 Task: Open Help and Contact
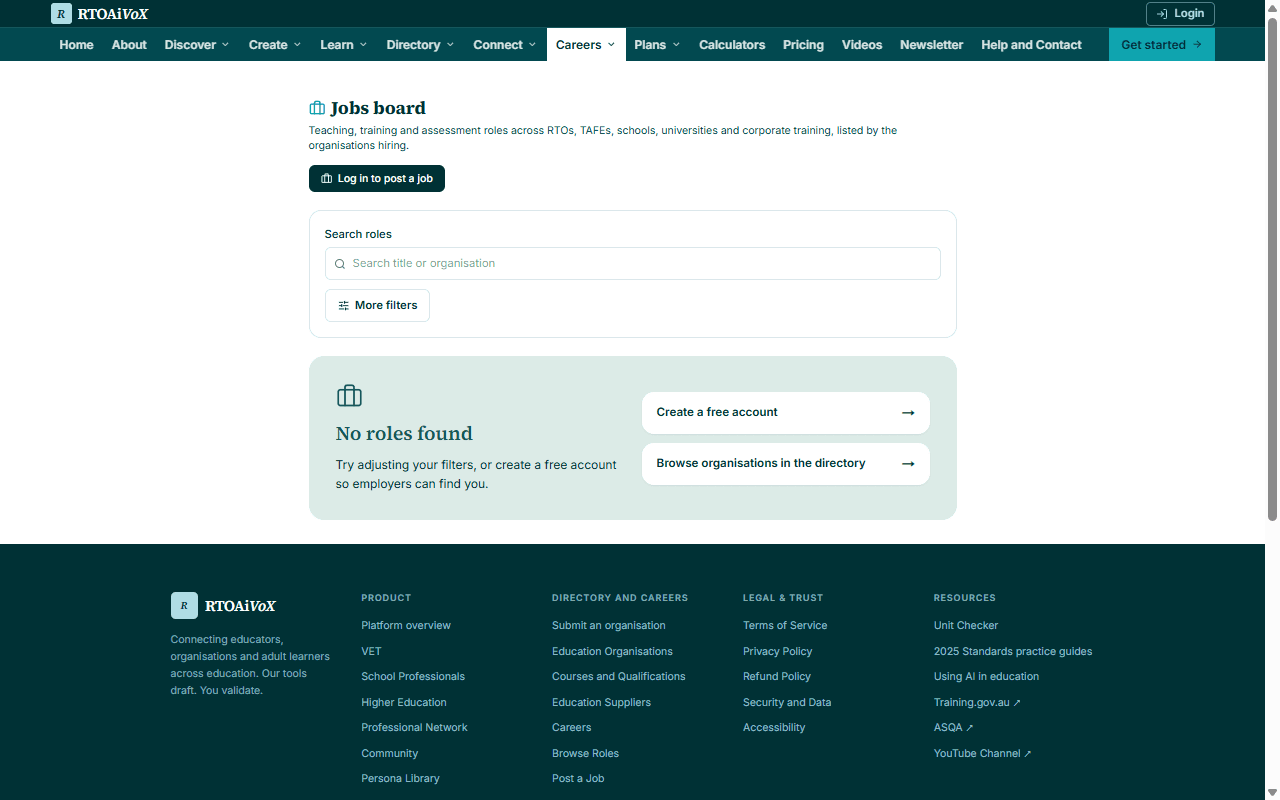pos(1031,45)
